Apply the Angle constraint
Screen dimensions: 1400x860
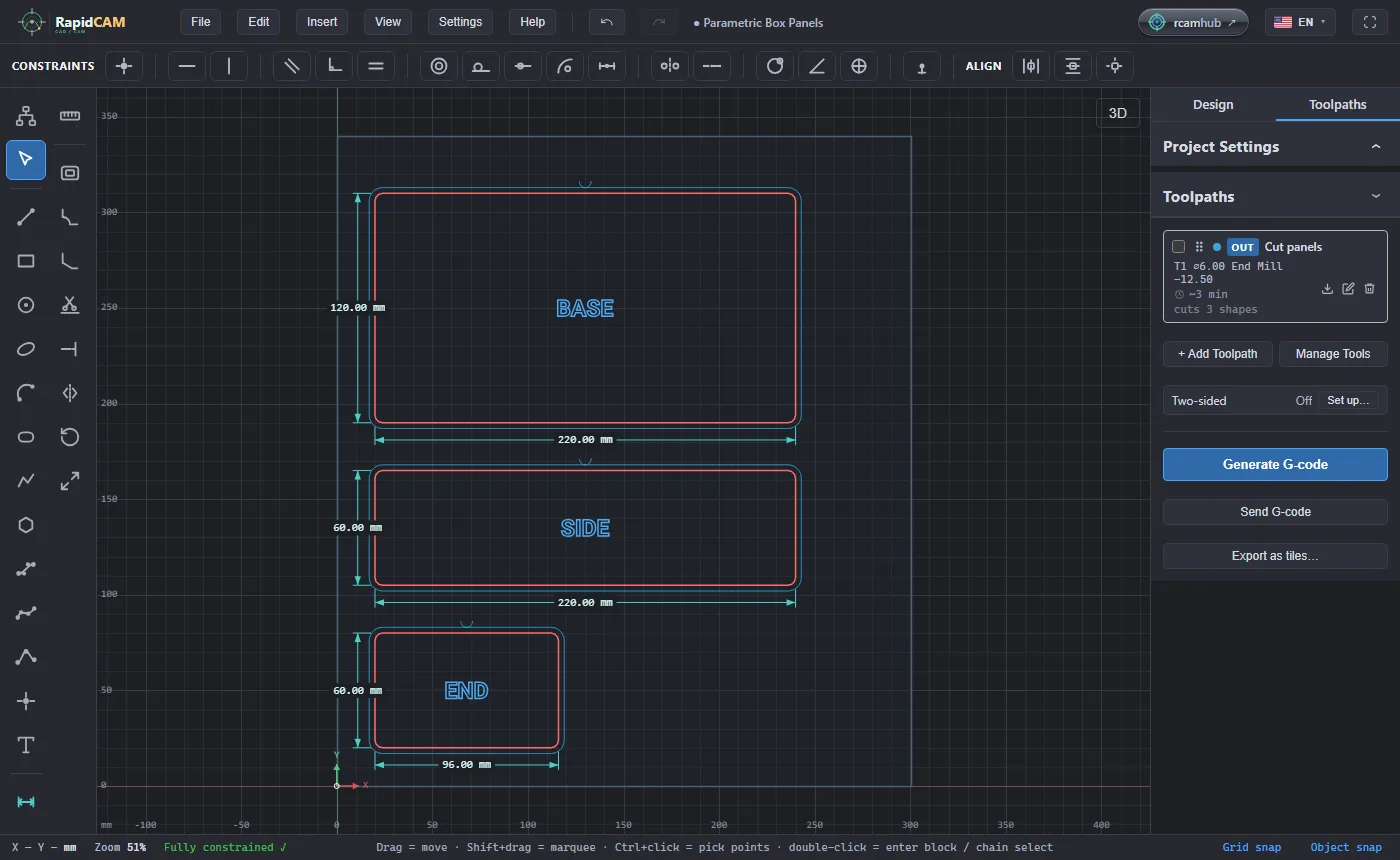coord(817,66)
